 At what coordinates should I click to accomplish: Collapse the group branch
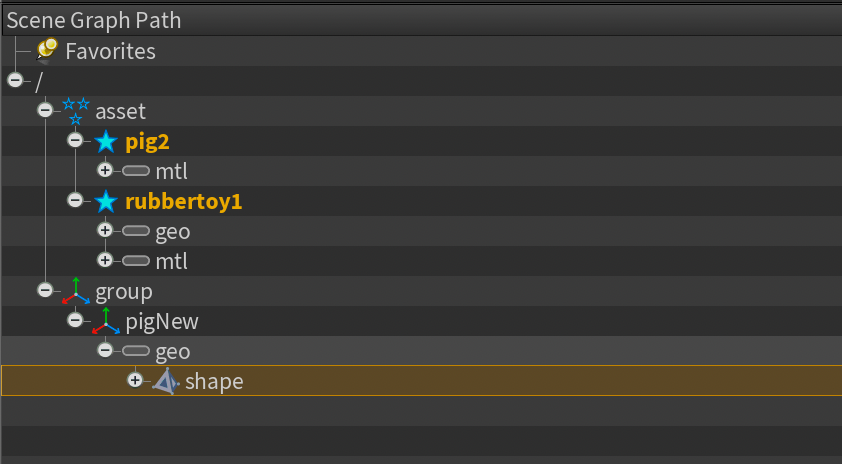pos(45,290)
